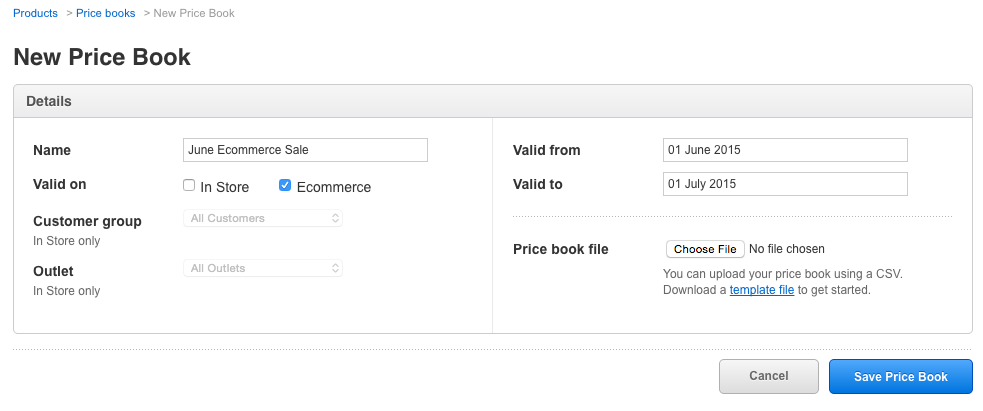Go to the Products breadcrumb link
Image resolution: width=983 pixels, height=411 pixels.
click(35, 14)
